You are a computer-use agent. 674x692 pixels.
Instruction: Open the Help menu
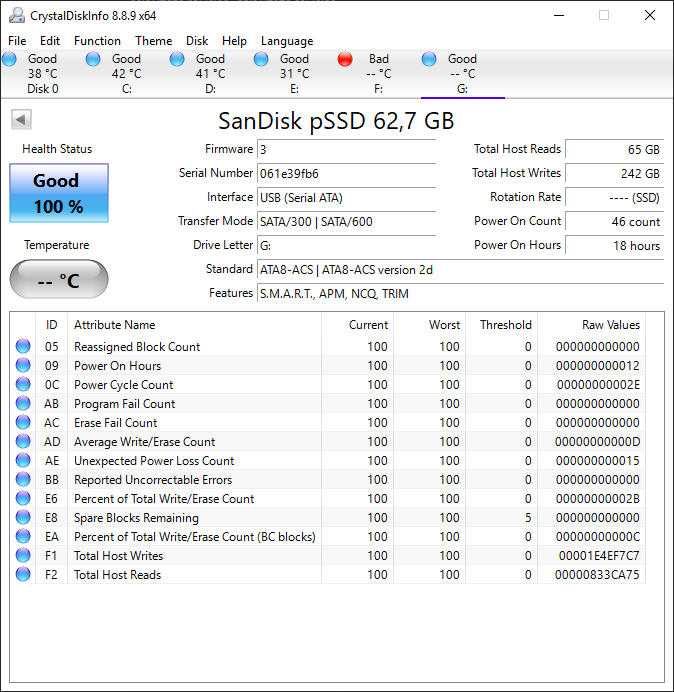(x=234, y=41)
